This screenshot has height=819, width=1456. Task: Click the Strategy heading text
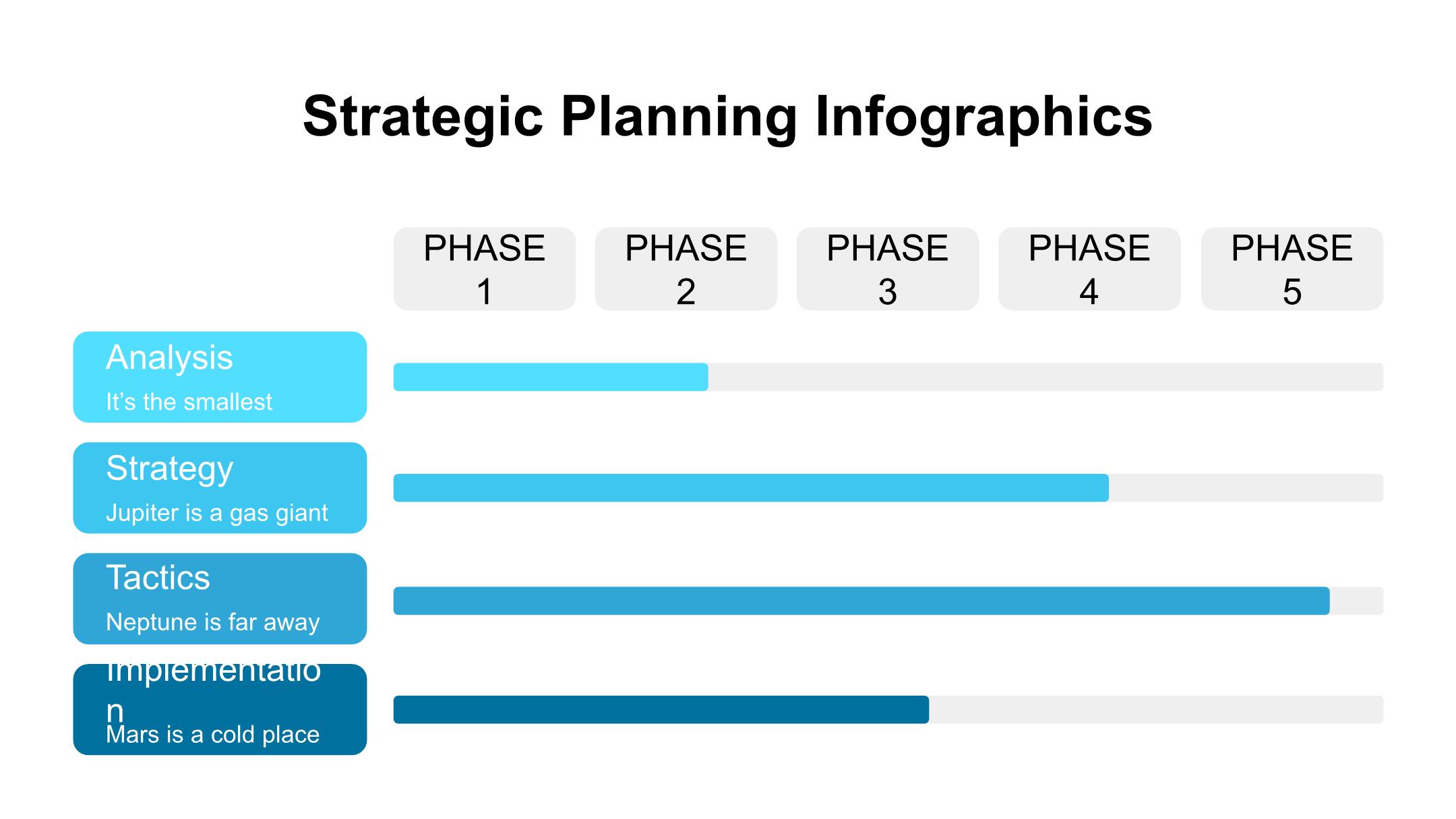coord(169,468)
